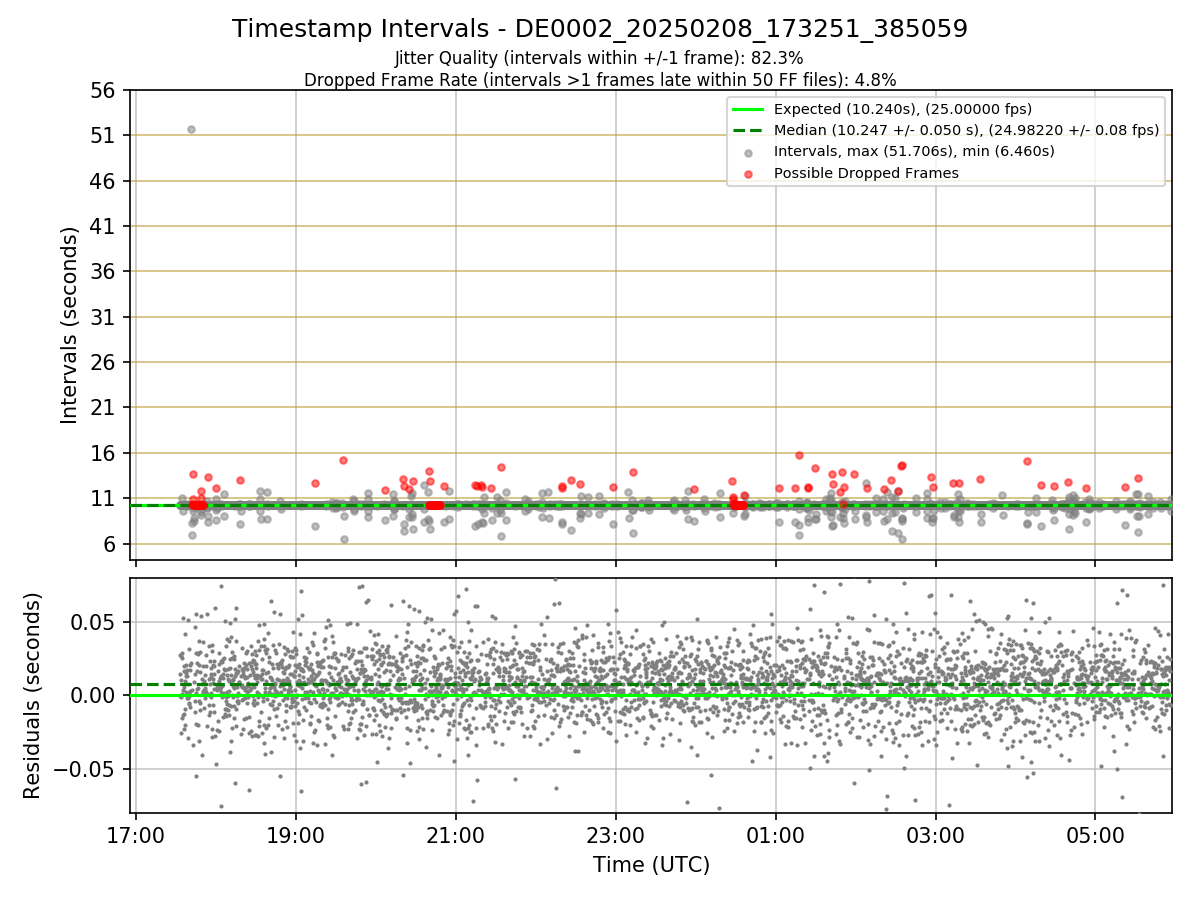Click the '01:00' x-axis tick label

pyautogui.click(x=775, y=834)
